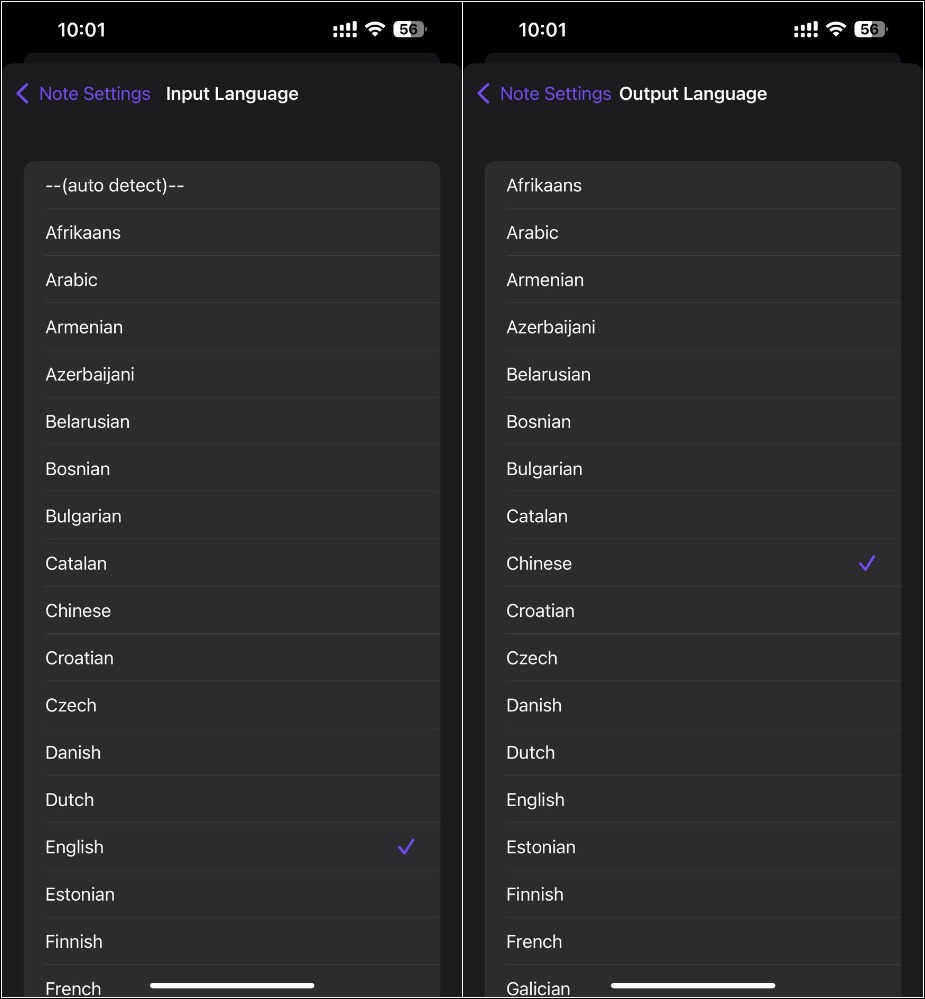This screenshot has width=925, height=999.
Task: Select Afrikaans as output language
Action: 544,185
